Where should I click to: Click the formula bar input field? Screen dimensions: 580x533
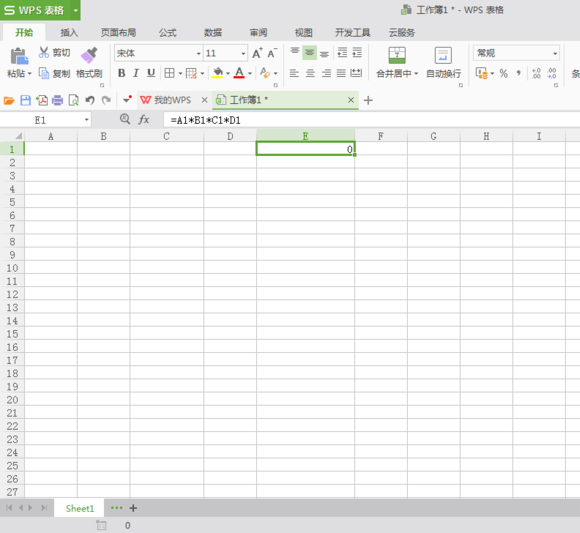click(371, 120)
